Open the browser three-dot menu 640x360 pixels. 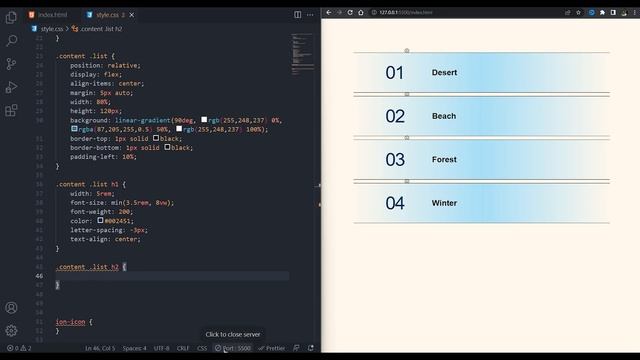635,13
